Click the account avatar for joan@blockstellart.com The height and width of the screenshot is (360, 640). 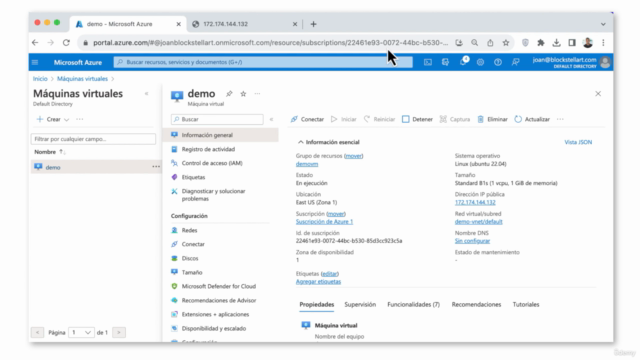(605, 62)
